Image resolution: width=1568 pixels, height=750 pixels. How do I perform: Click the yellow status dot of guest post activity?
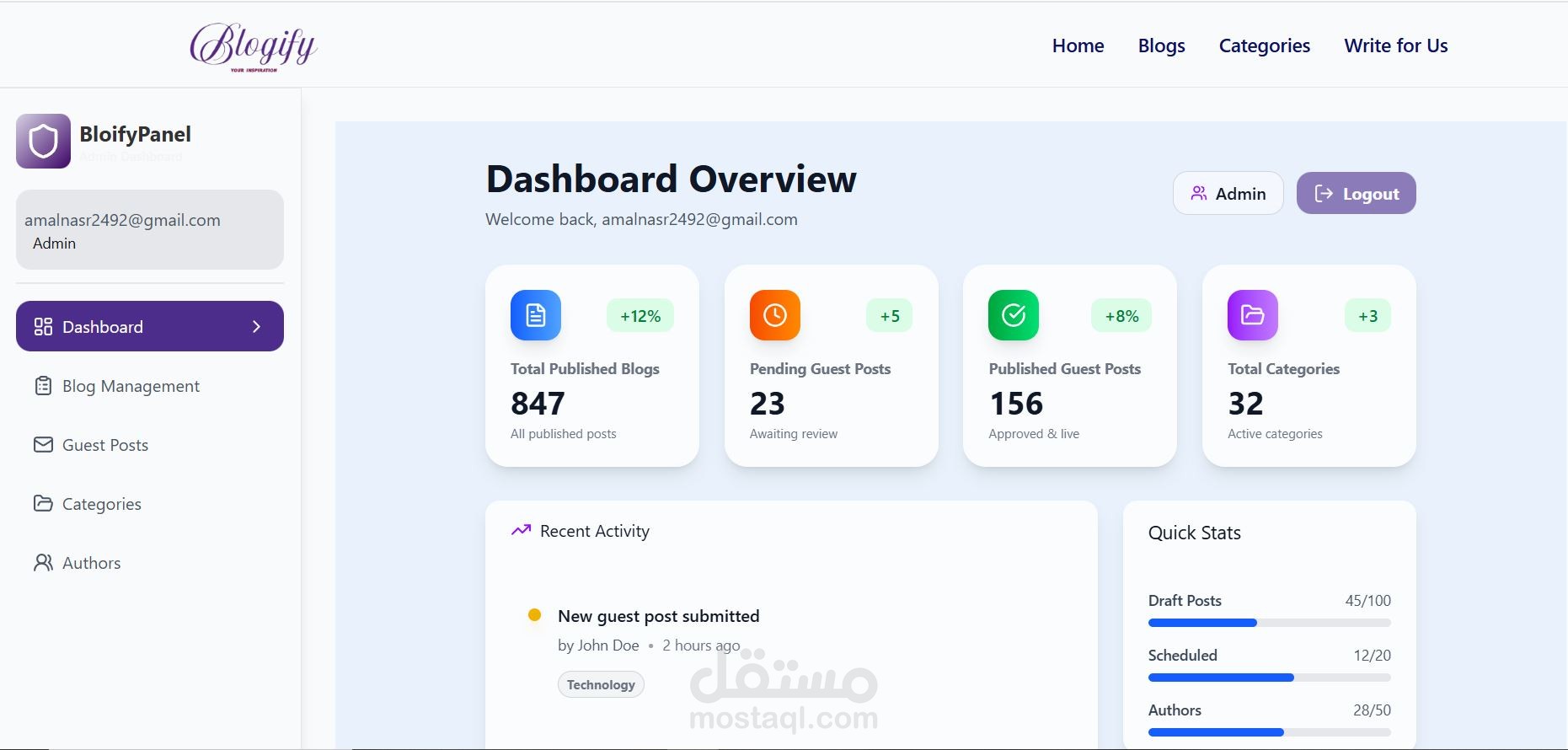[x=534, y=615]
